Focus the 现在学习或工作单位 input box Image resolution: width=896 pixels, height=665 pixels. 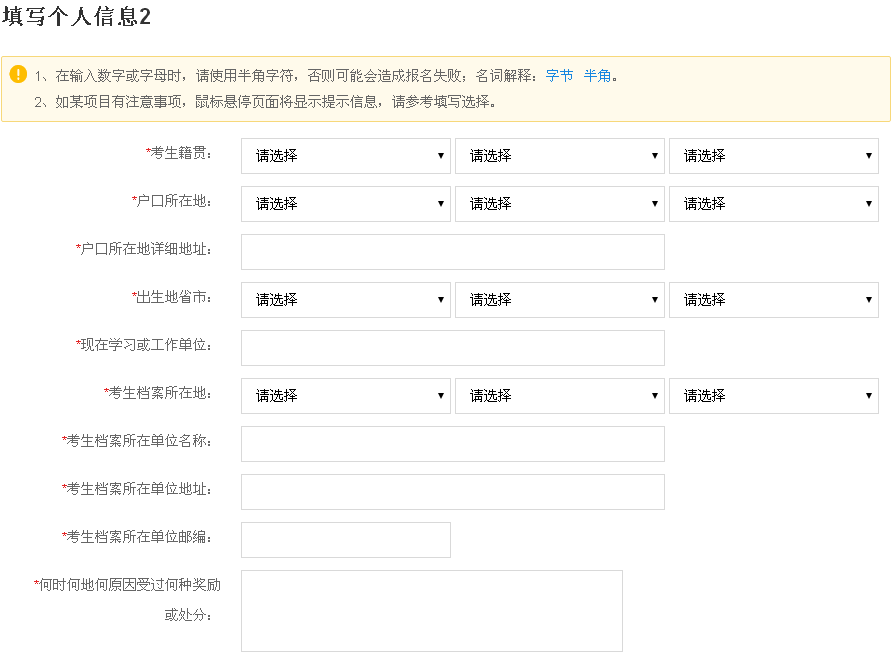click(x=452, y=348)
